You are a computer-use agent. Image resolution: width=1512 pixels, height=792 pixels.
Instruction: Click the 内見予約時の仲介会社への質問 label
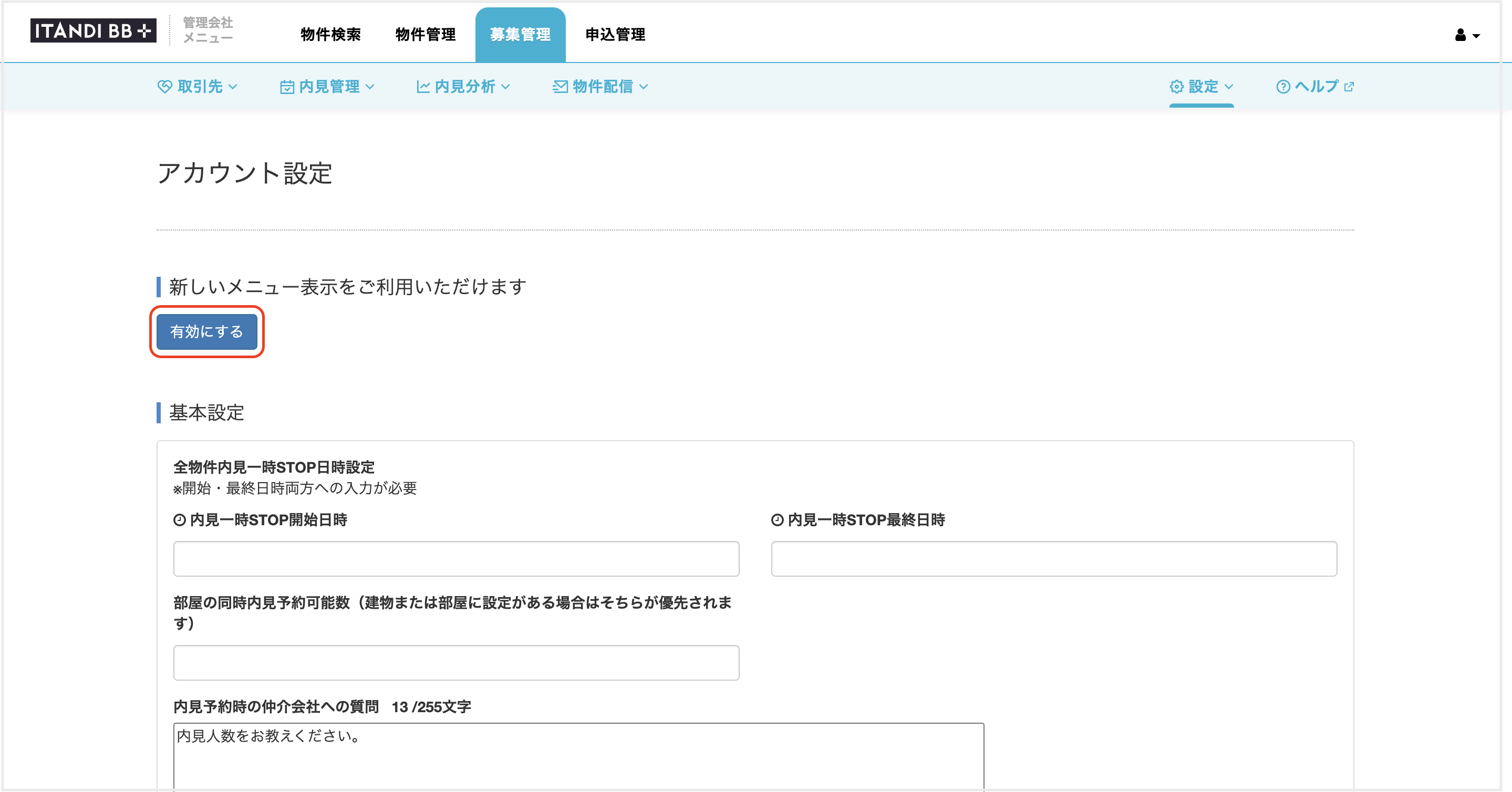276,707
